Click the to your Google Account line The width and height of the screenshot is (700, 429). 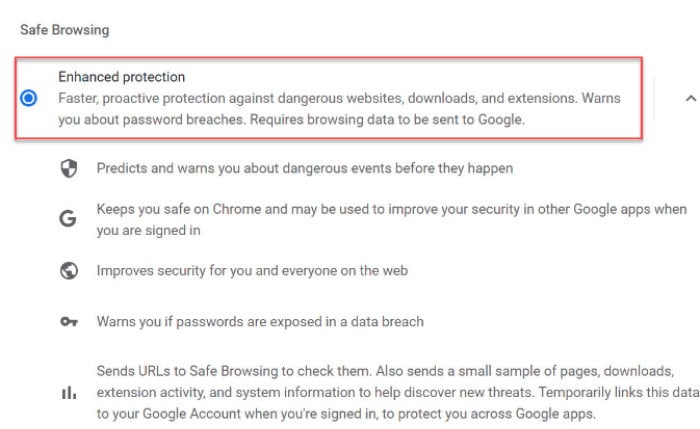tap(346, 414)
